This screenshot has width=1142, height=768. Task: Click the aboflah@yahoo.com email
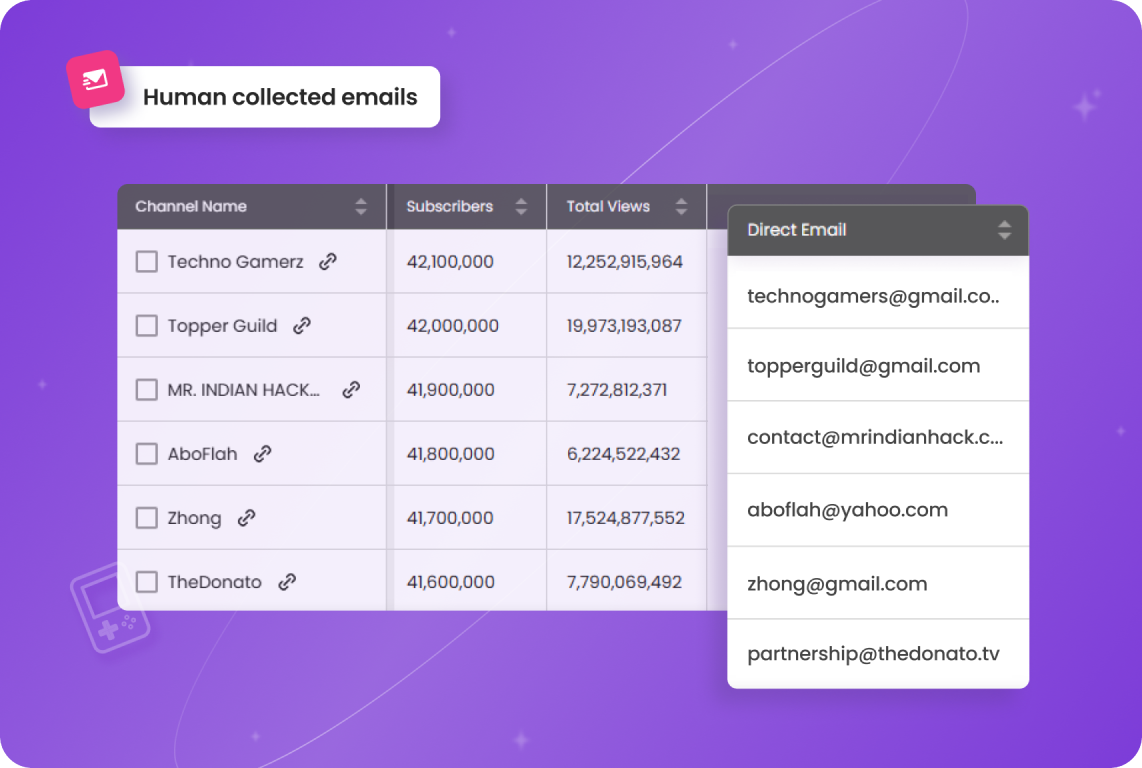(848, 510)
